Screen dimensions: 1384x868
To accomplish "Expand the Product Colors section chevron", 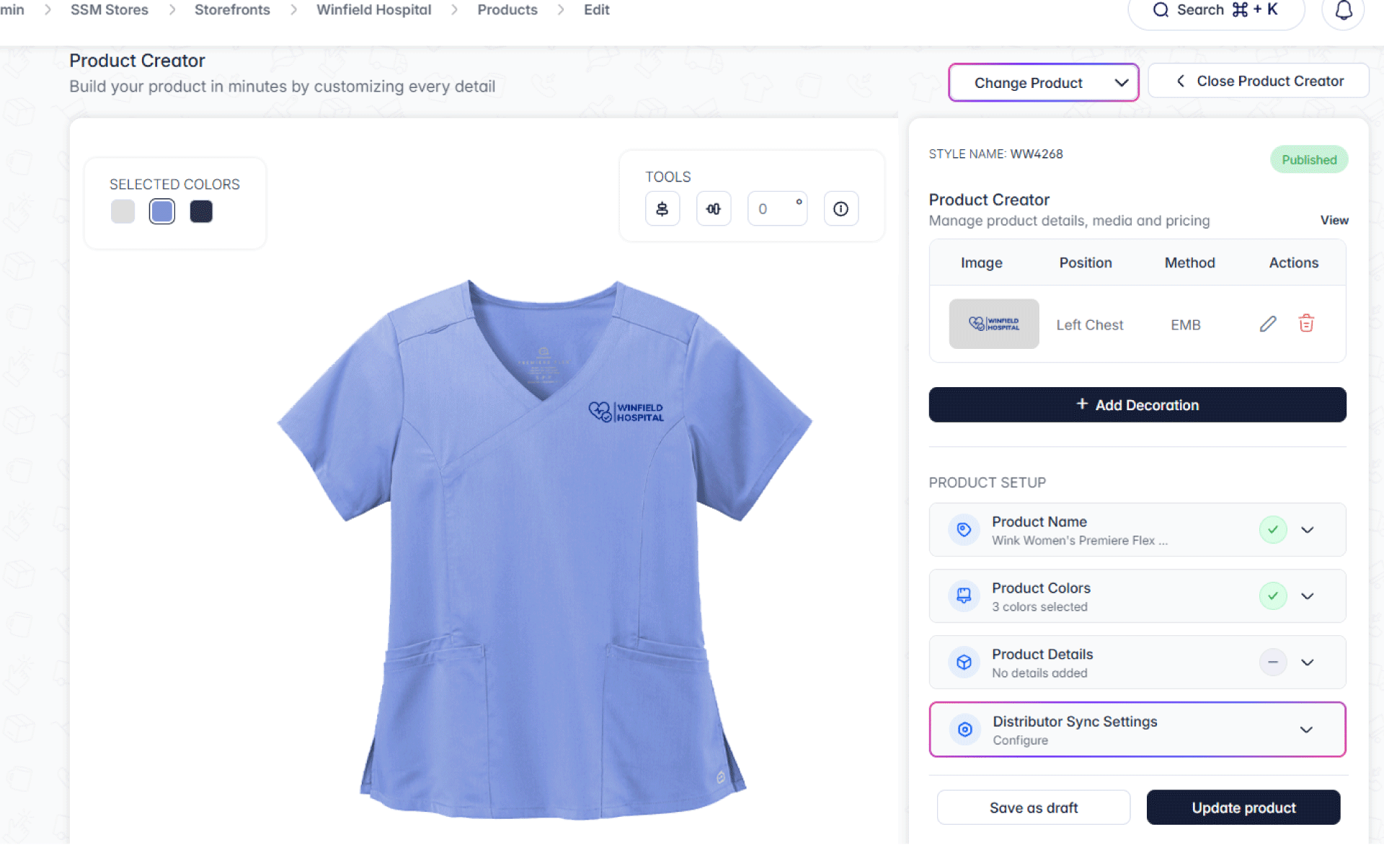I will [x=1308, y=596].
